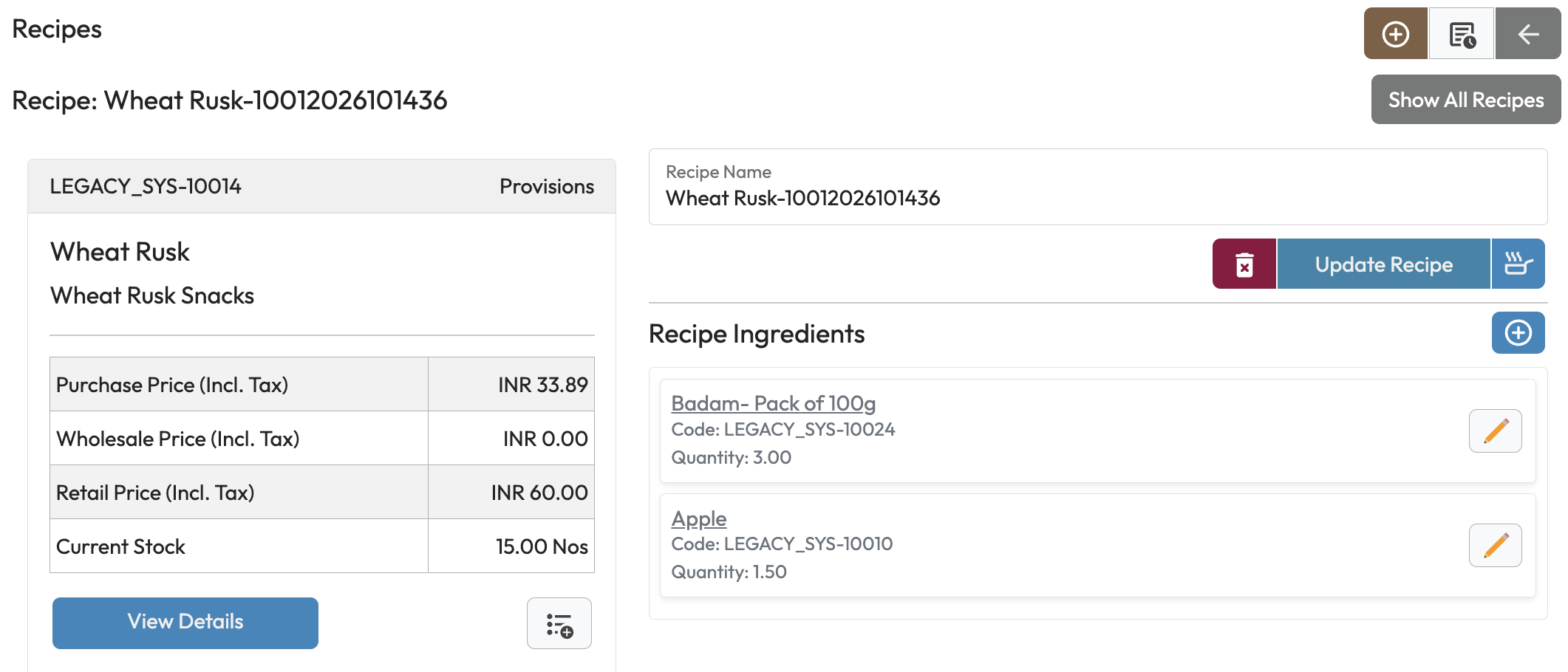Open the Apple ingredient link
Image resolution: width=1568 pixels, height=672 pixels.
point(698,519)
